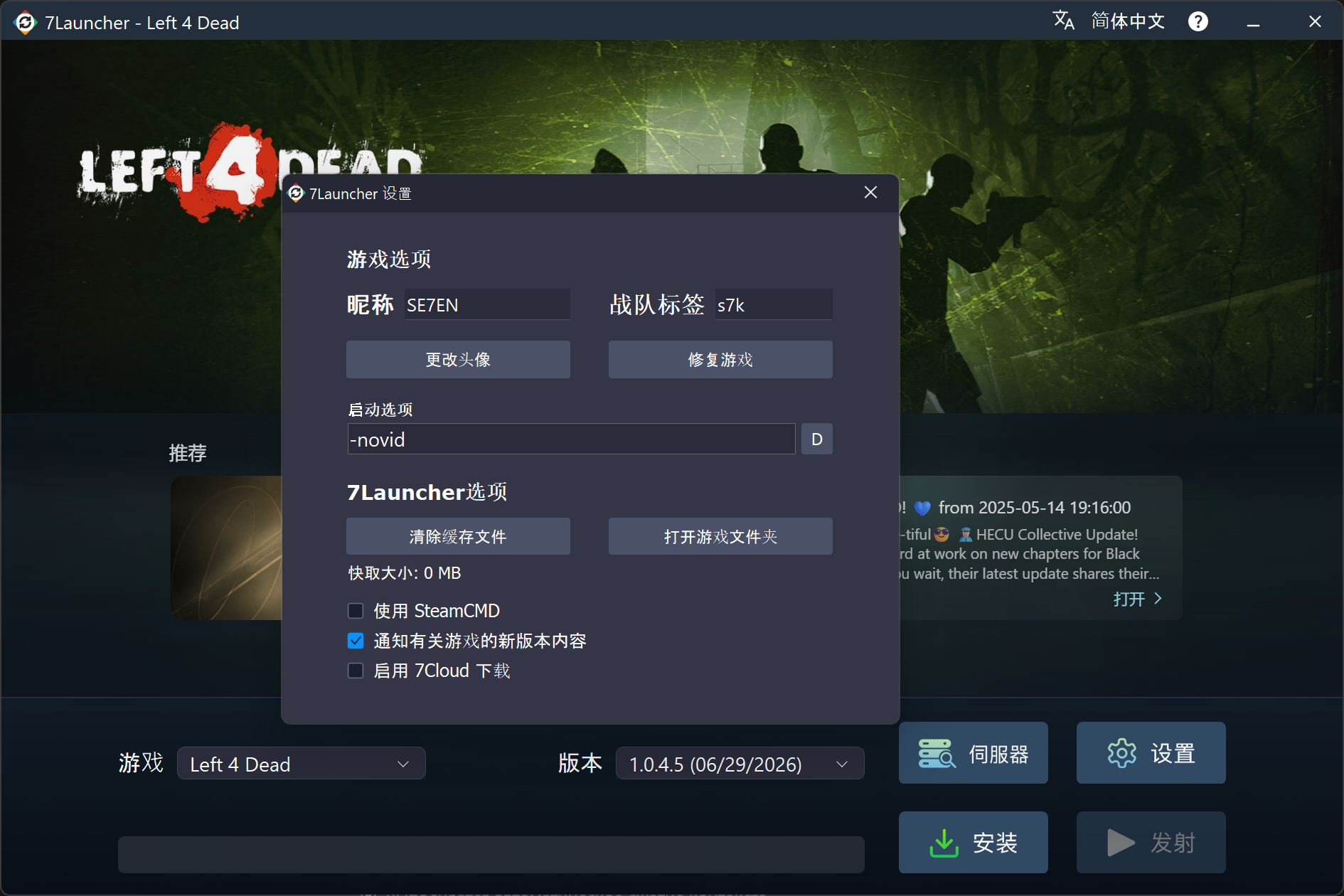Screen dimensions: 1344x896
Task: Click the 战队标签 input field containing s7k
Action: point(774,304)
